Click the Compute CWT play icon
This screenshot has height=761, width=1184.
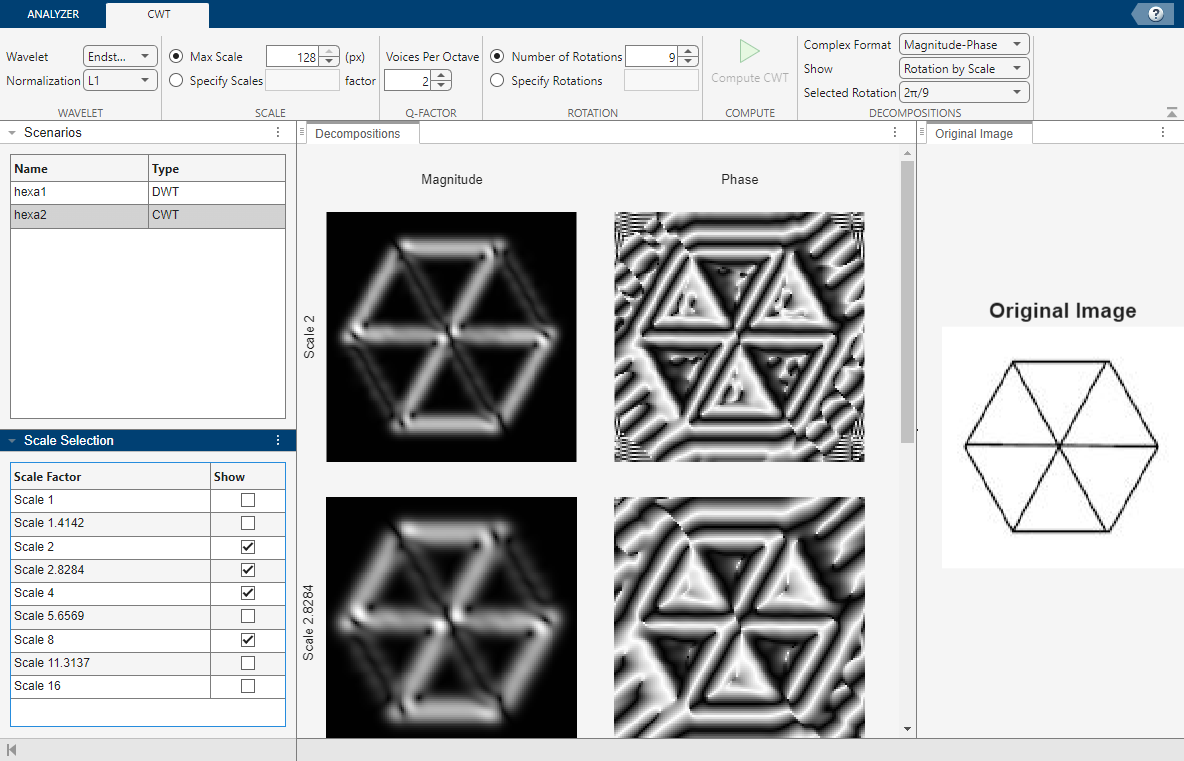(748, 52)
